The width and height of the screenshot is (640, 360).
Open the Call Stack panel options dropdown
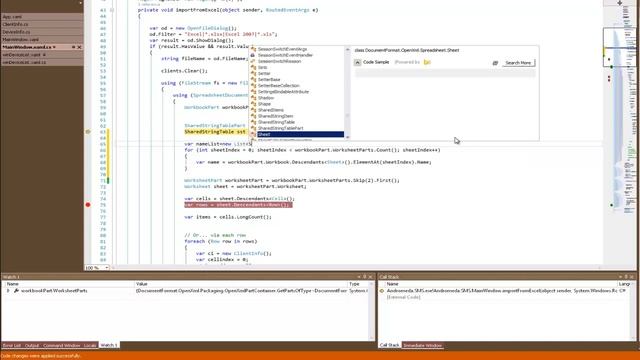tap(620, 277)
